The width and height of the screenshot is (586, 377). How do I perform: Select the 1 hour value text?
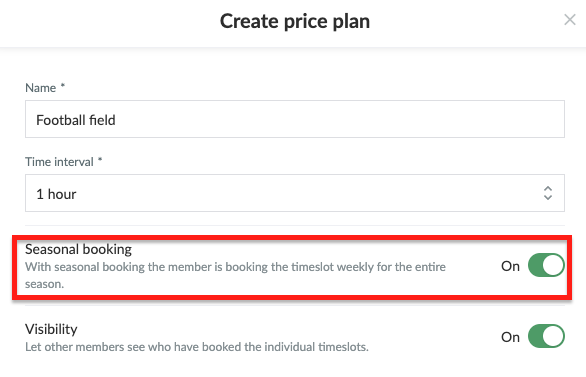(56, 194)
